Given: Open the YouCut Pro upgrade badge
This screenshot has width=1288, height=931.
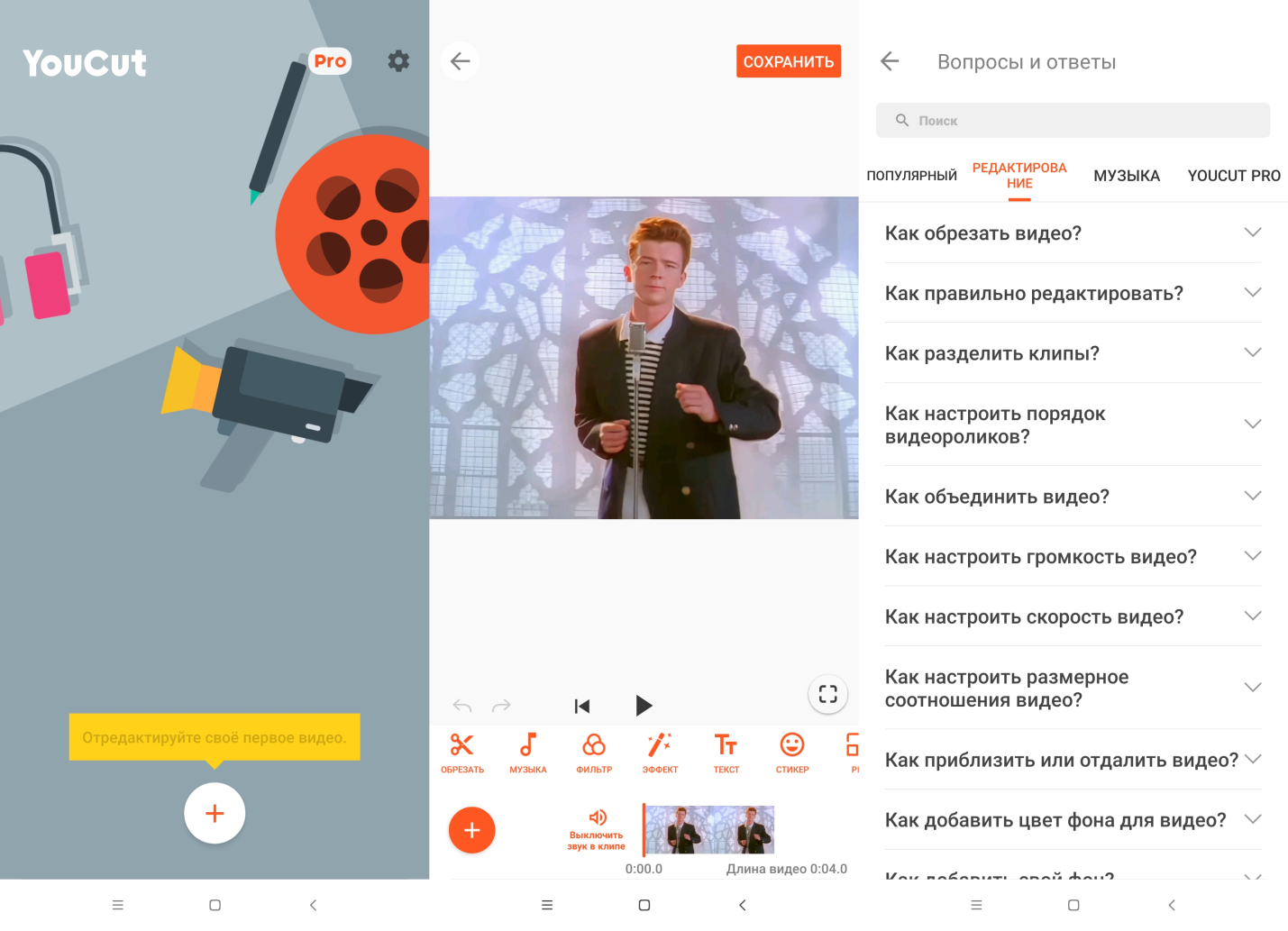Looking at the screenshot, I should point(330,61).
